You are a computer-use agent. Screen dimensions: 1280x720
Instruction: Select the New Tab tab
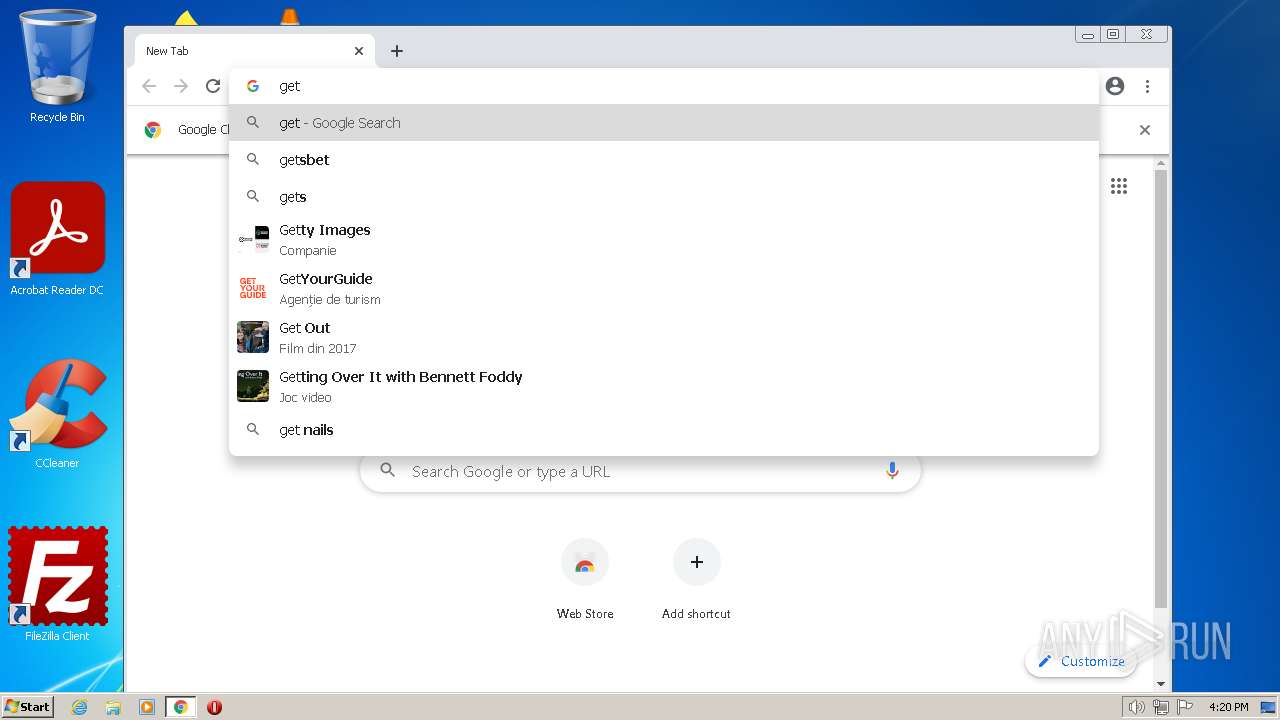pyautogui.click(x=255, y=51)
